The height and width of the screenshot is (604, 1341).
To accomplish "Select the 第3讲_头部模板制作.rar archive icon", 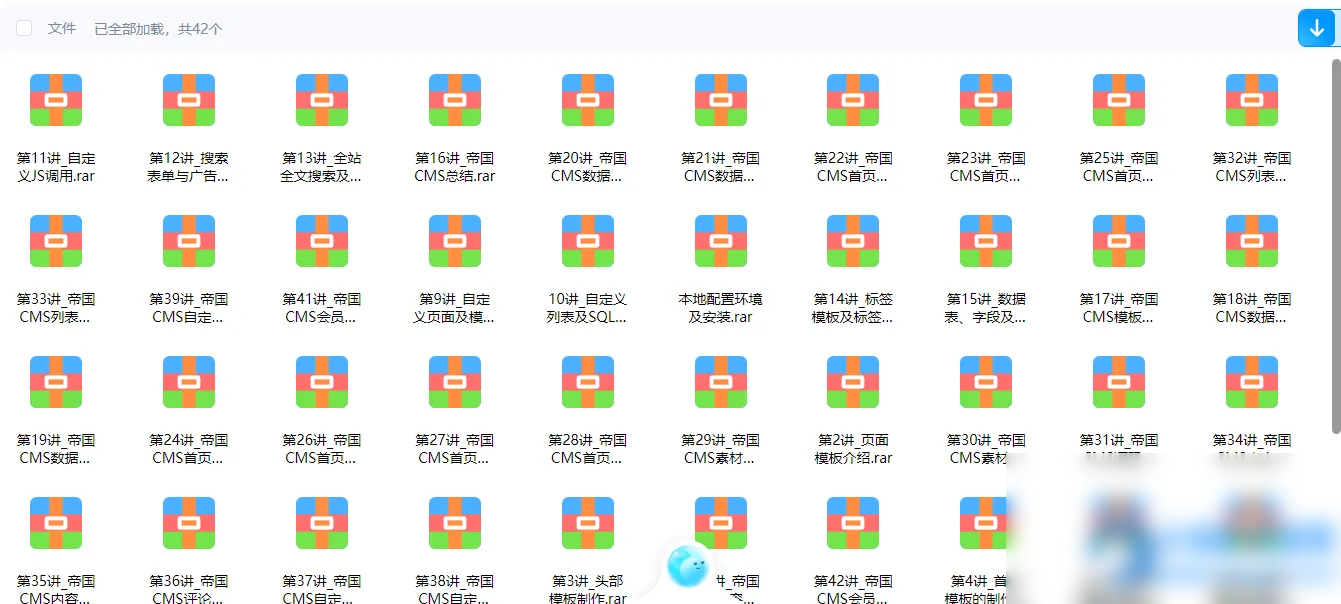I will click(587, 522).
